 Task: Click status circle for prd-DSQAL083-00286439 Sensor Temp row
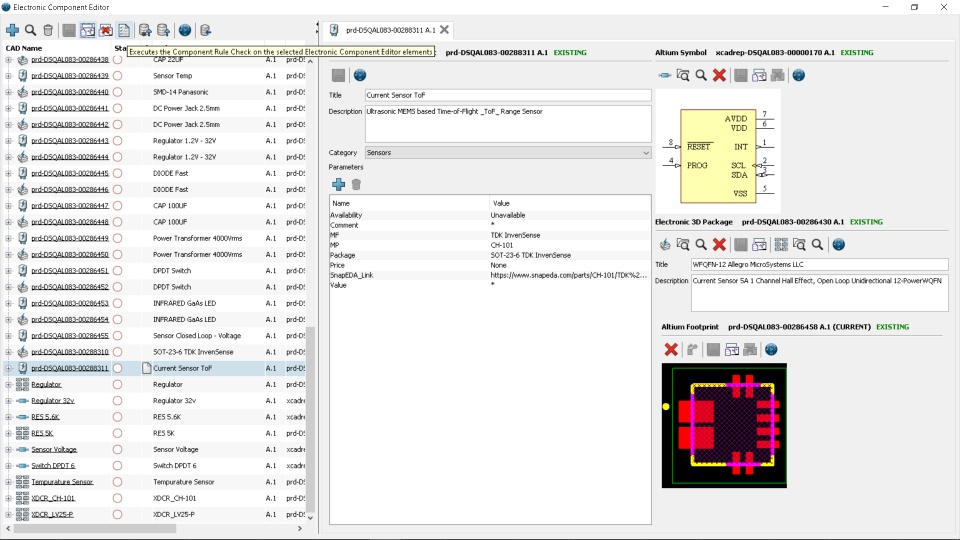(118, 76)
